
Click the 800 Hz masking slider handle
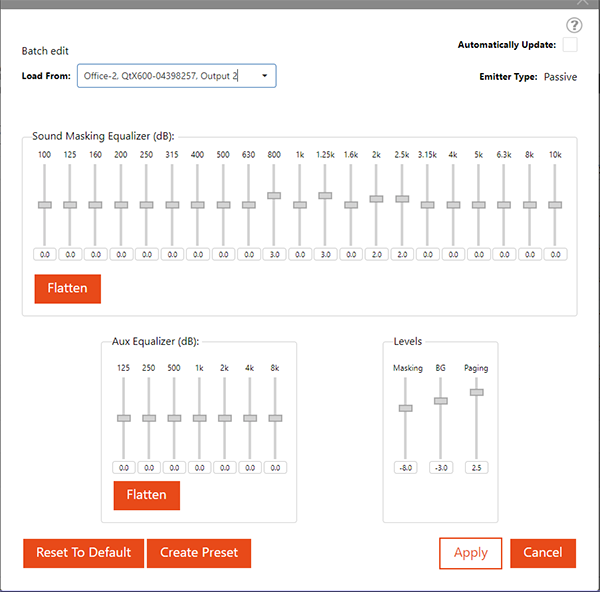(274, 196)
